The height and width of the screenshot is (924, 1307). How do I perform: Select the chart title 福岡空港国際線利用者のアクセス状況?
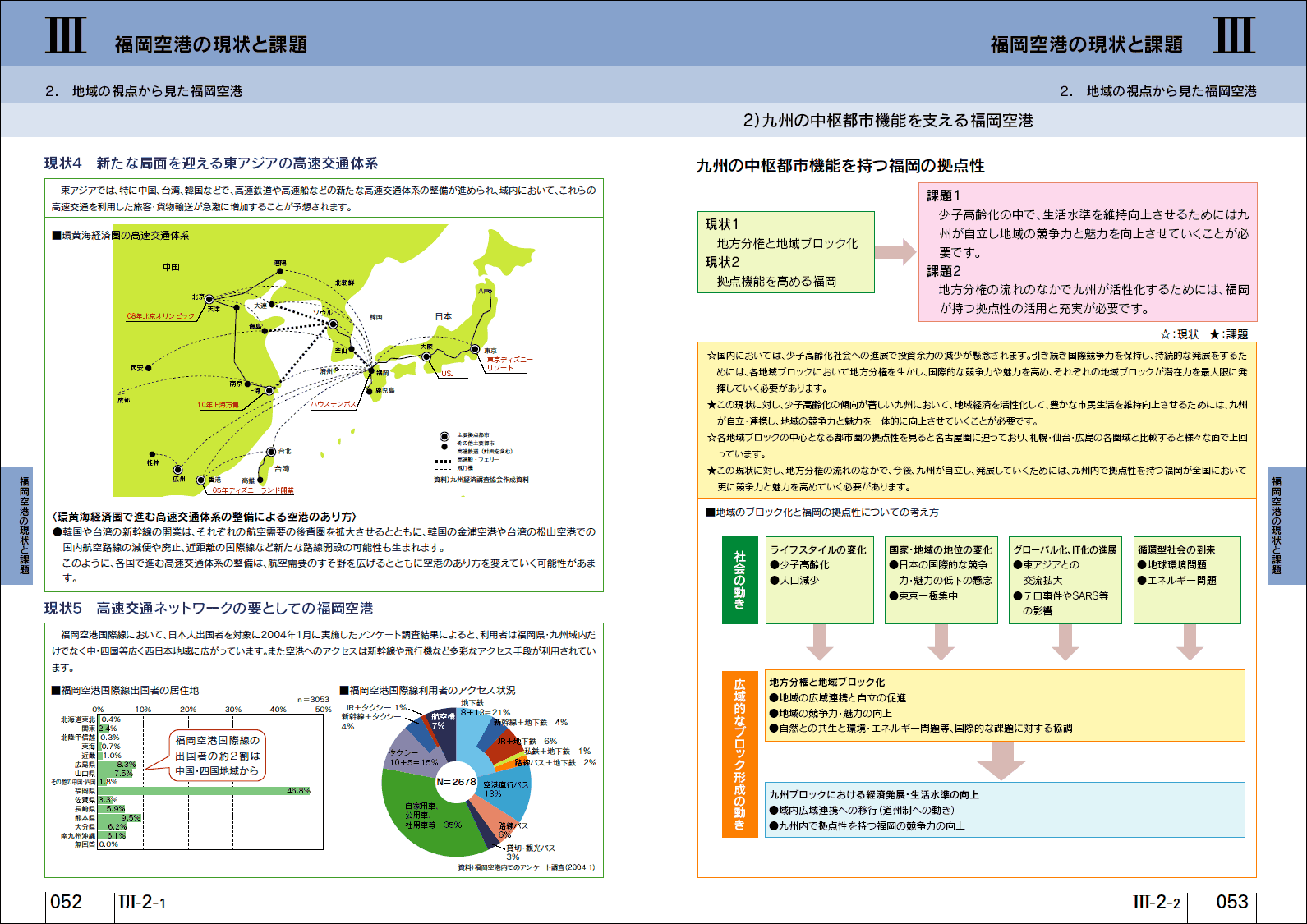tap(427, 691)
